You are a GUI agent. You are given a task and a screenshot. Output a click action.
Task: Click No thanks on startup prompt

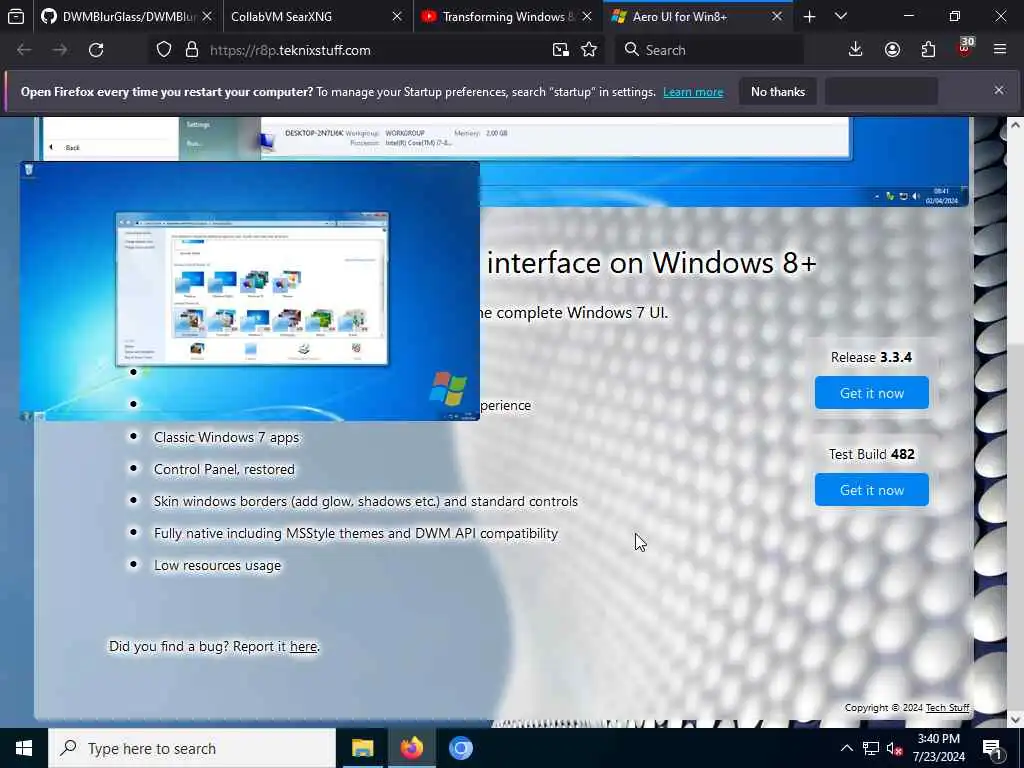778,91
